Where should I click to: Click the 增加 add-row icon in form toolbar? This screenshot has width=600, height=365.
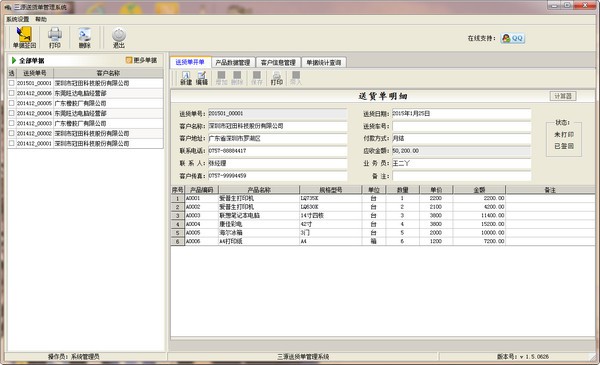pyautogui.click(x=221, y=78)
